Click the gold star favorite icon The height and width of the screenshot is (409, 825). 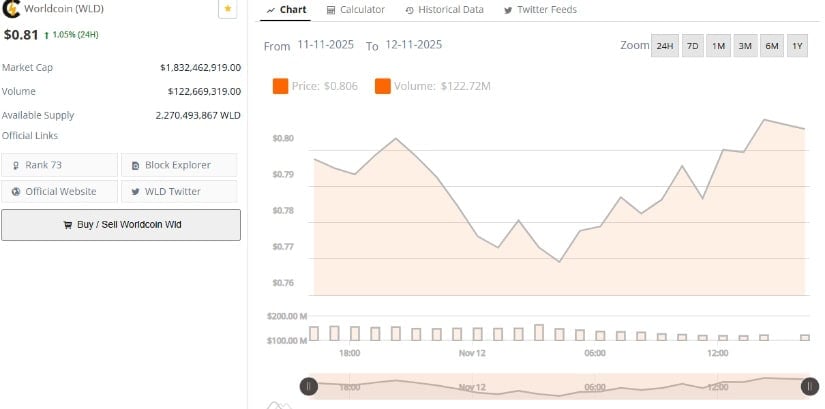(x=227, y=9)
